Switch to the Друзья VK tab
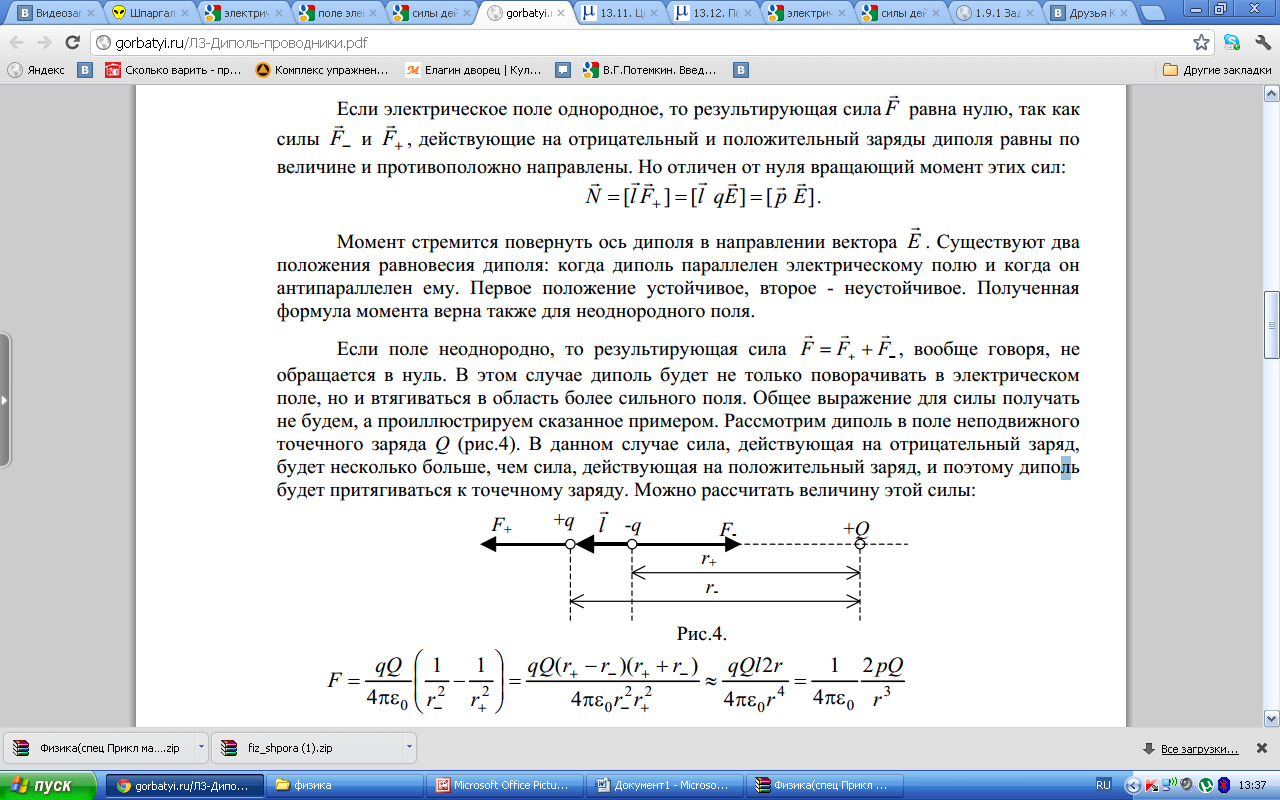Viewport: 1280px width, 800px height. click(x=1090, y=14)
